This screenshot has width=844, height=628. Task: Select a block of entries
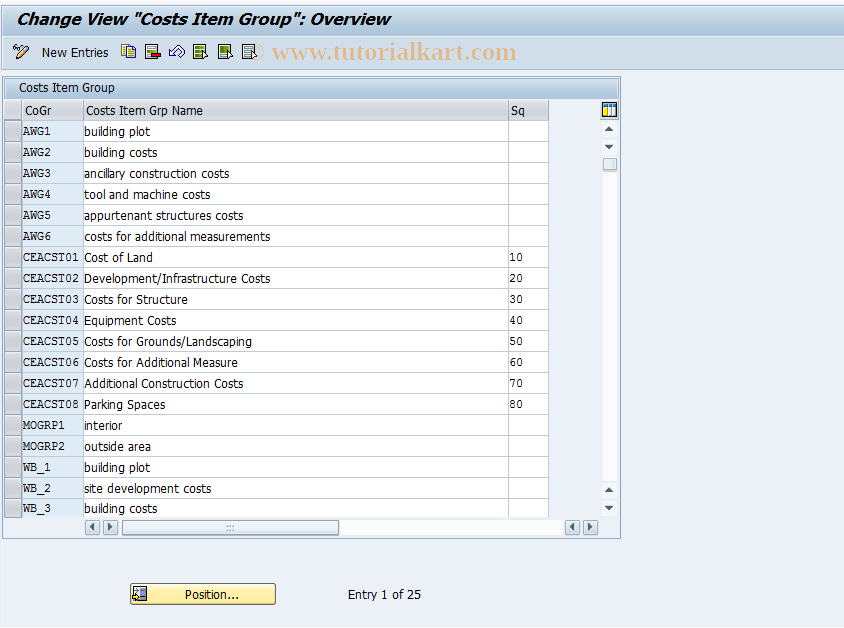coord(224,51)
